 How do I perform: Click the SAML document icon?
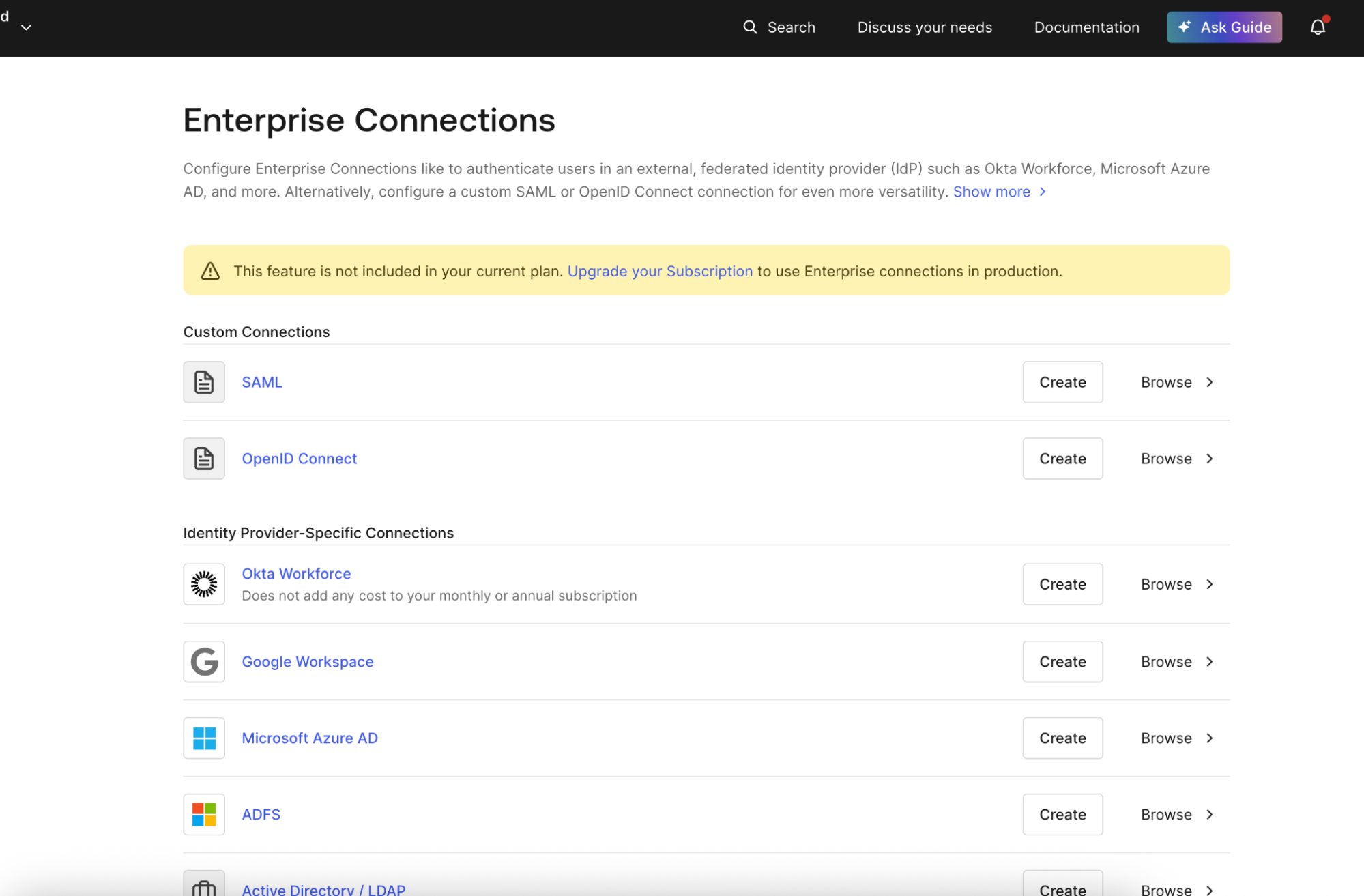pos(204,382)
